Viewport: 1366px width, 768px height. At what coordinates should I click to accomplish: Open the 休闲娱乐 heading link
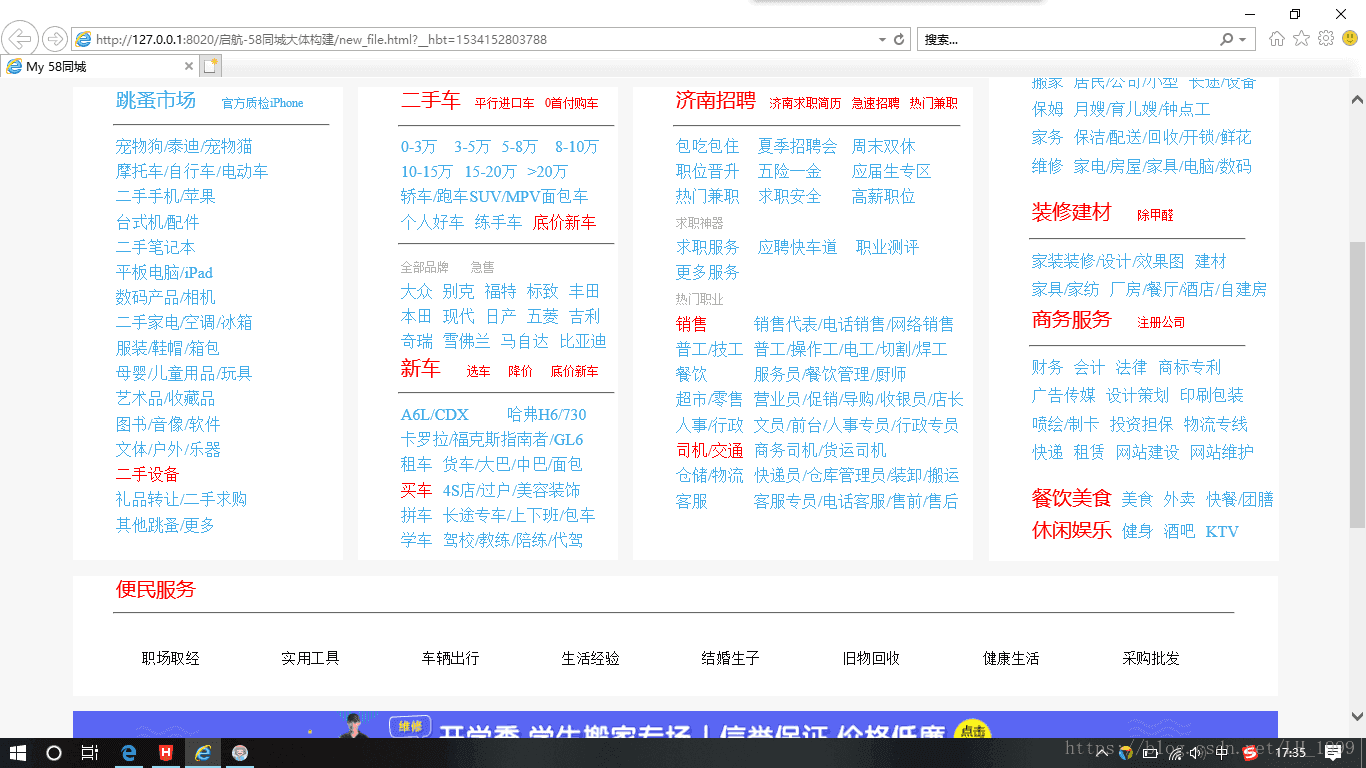(x=1072, y=529)
